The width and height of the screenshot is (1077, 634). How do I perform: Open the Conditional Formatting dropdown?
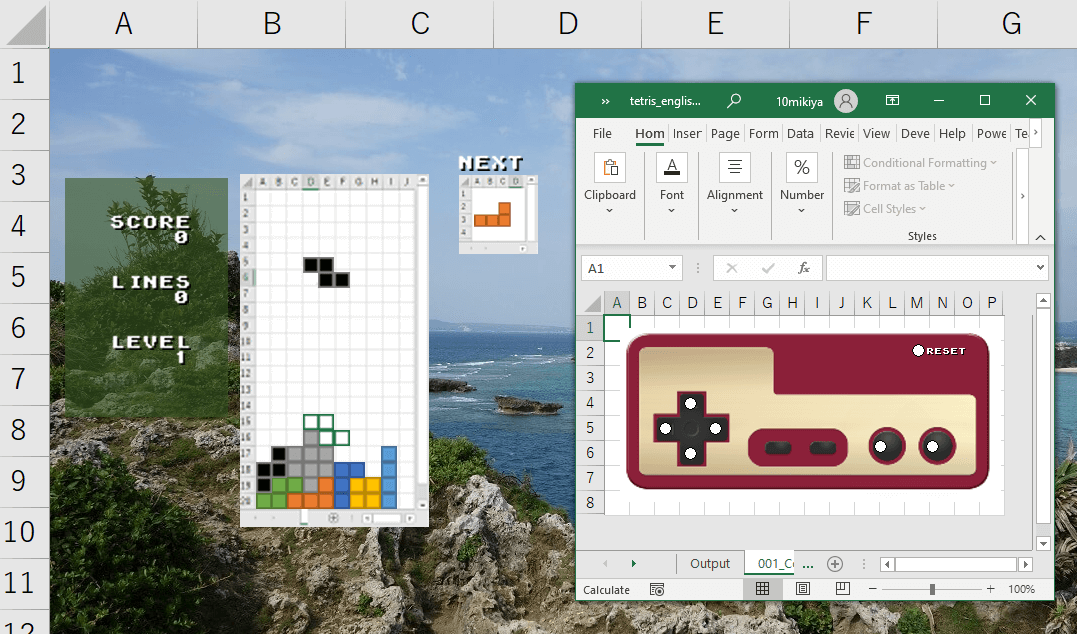coord(920,163)
